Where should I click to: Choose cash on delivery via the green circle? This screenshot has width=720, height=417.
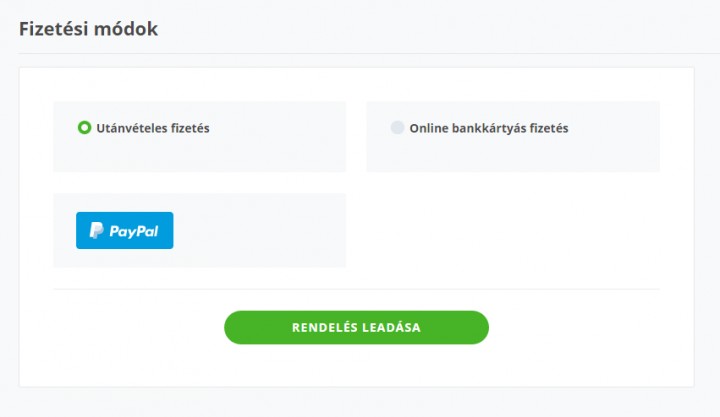[84, 128]
